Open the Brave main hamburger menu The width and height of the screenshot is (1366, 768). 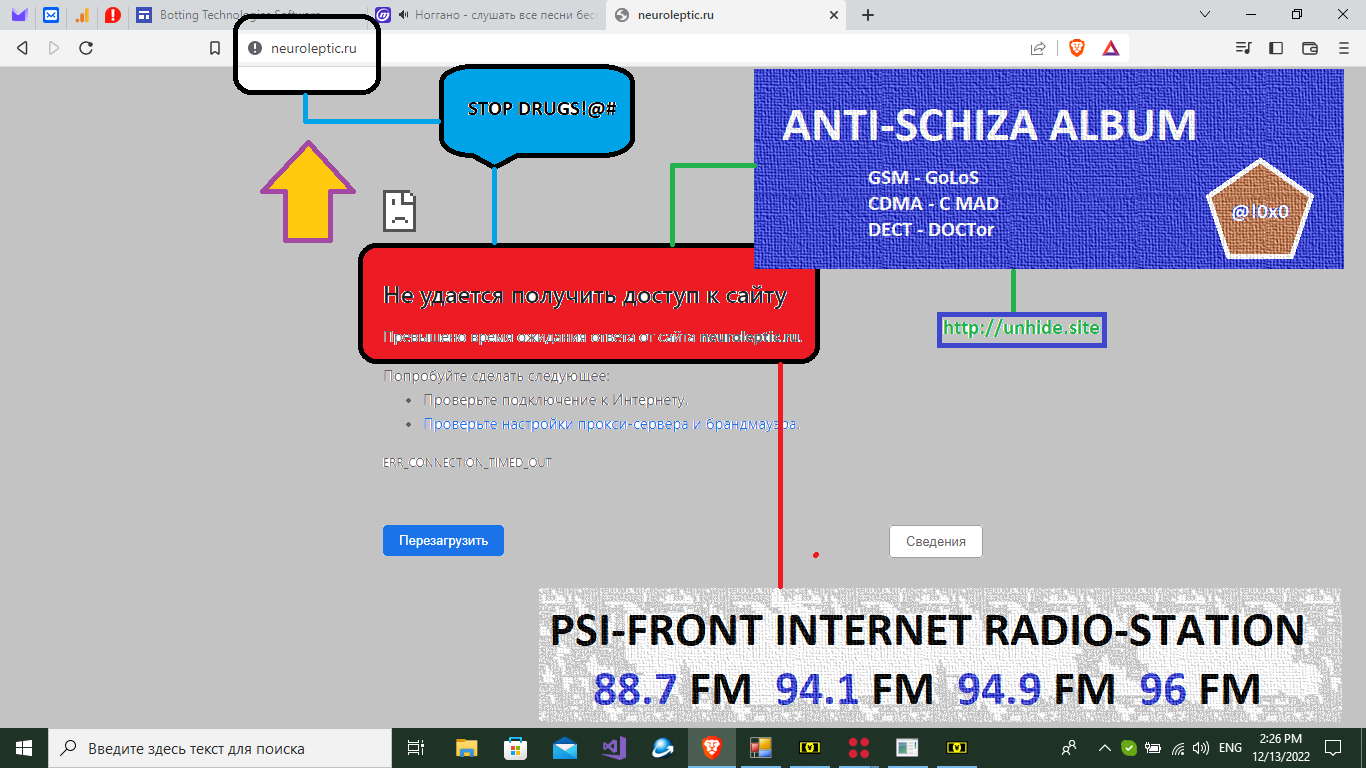click(1343, 47)
